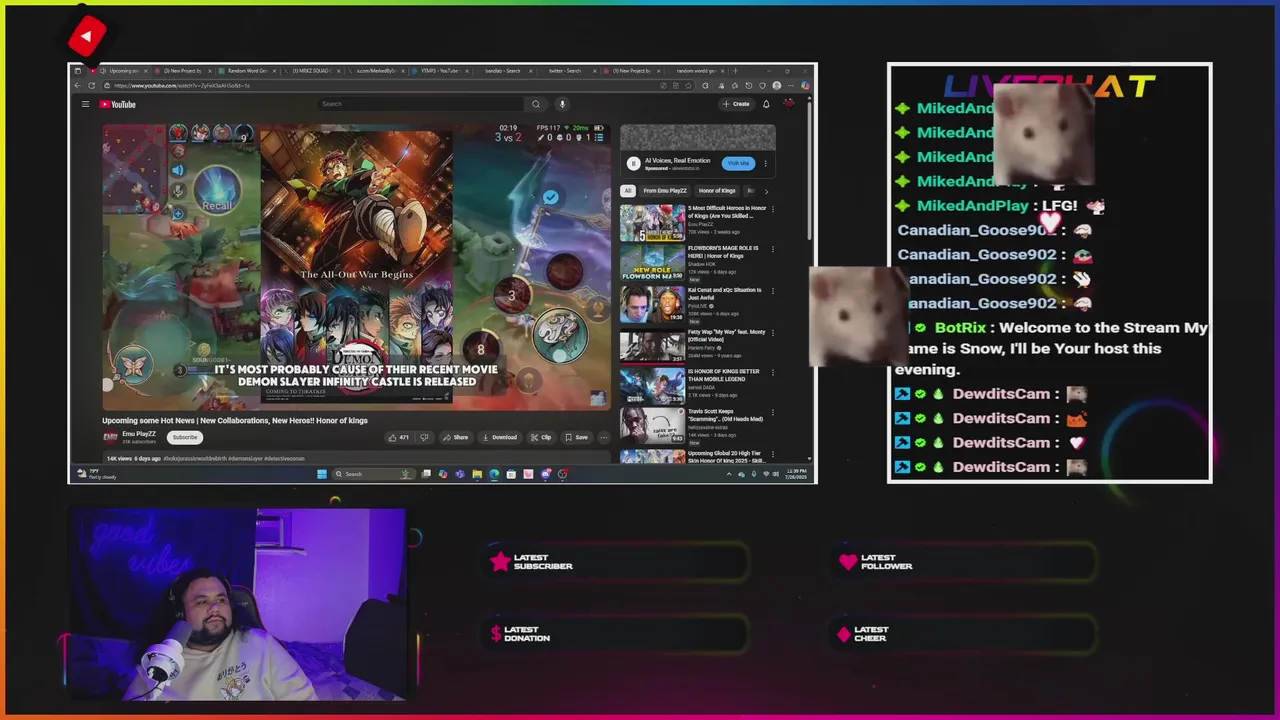Viewport: 1280px width, 720px height.
Task: Switch to the bandlab Search tab
Action: point(502,71)
